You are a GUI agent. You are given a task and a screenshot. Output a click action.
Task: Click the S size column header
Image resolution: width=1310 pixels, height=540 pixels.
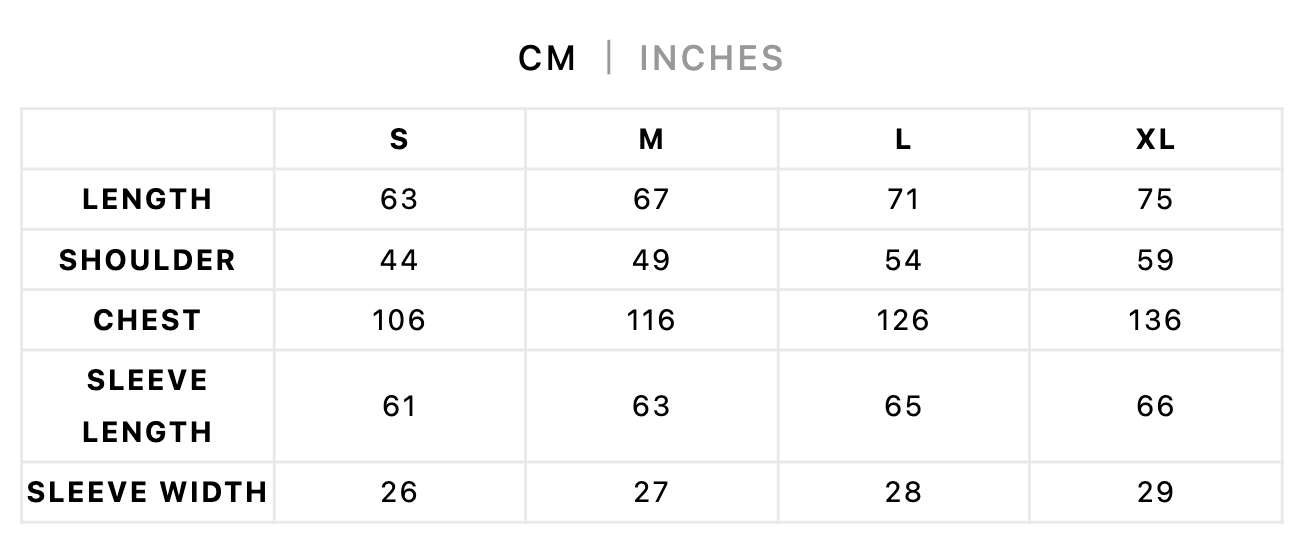tap(399, 140)
